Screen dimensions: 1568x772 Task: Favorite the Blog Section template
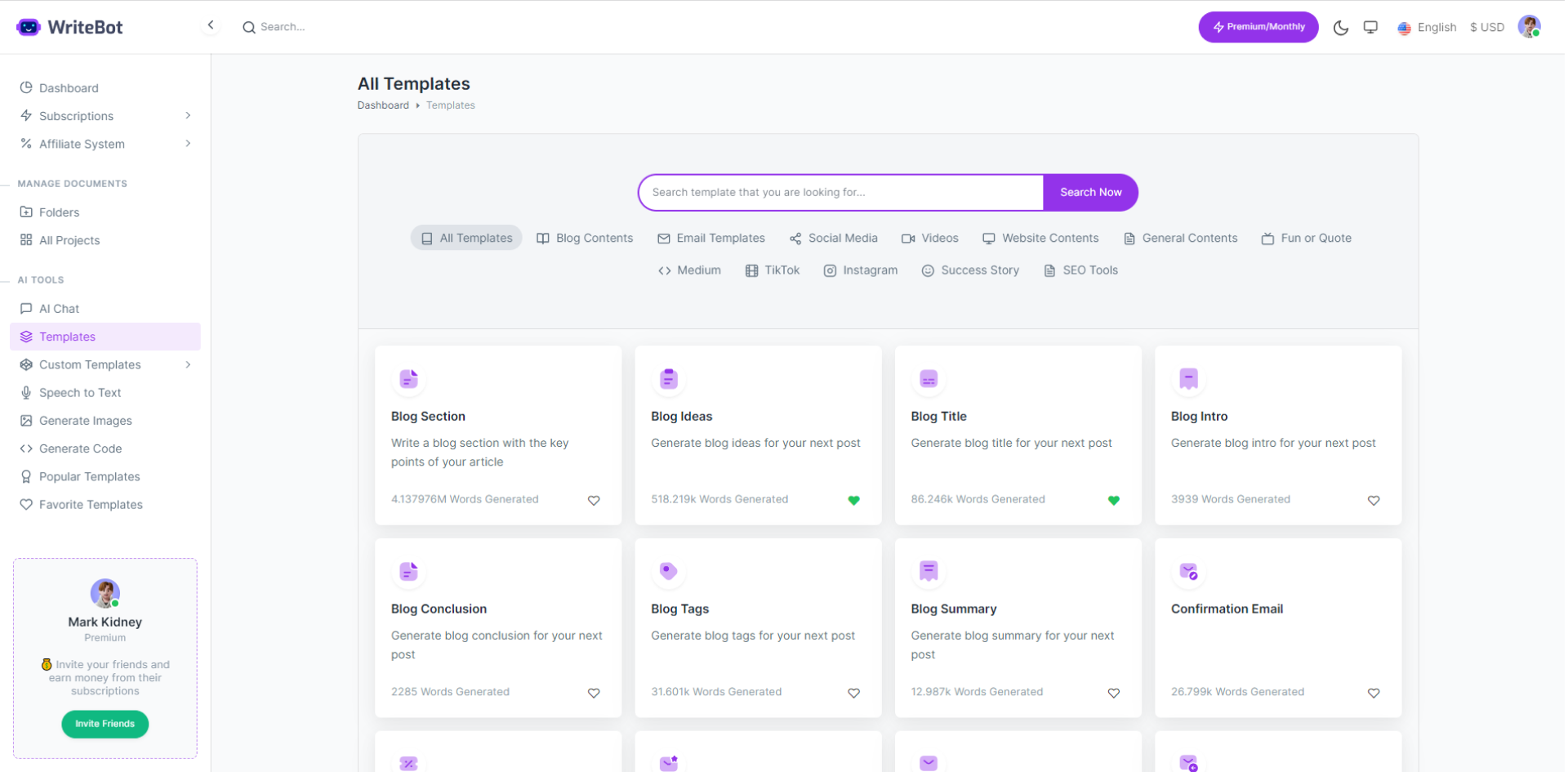tap(594, 500)
